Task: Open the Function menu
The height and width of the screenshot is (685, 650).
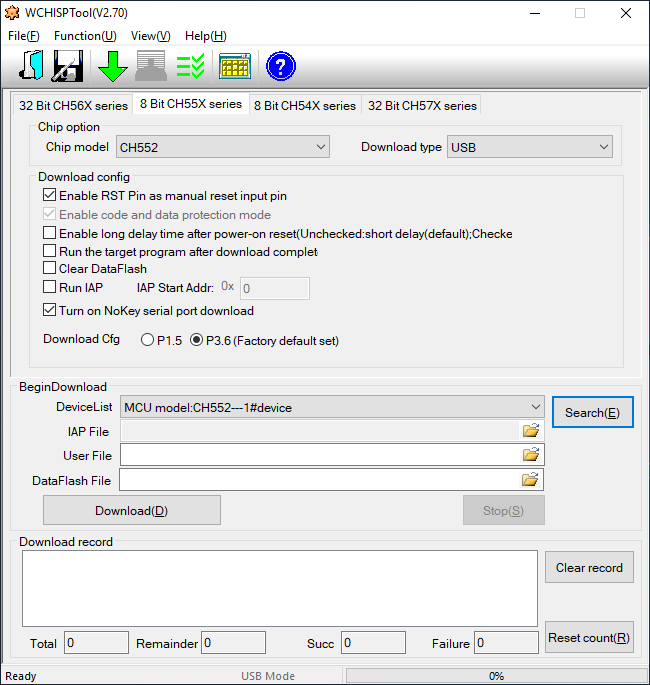Action: [85, 36]
